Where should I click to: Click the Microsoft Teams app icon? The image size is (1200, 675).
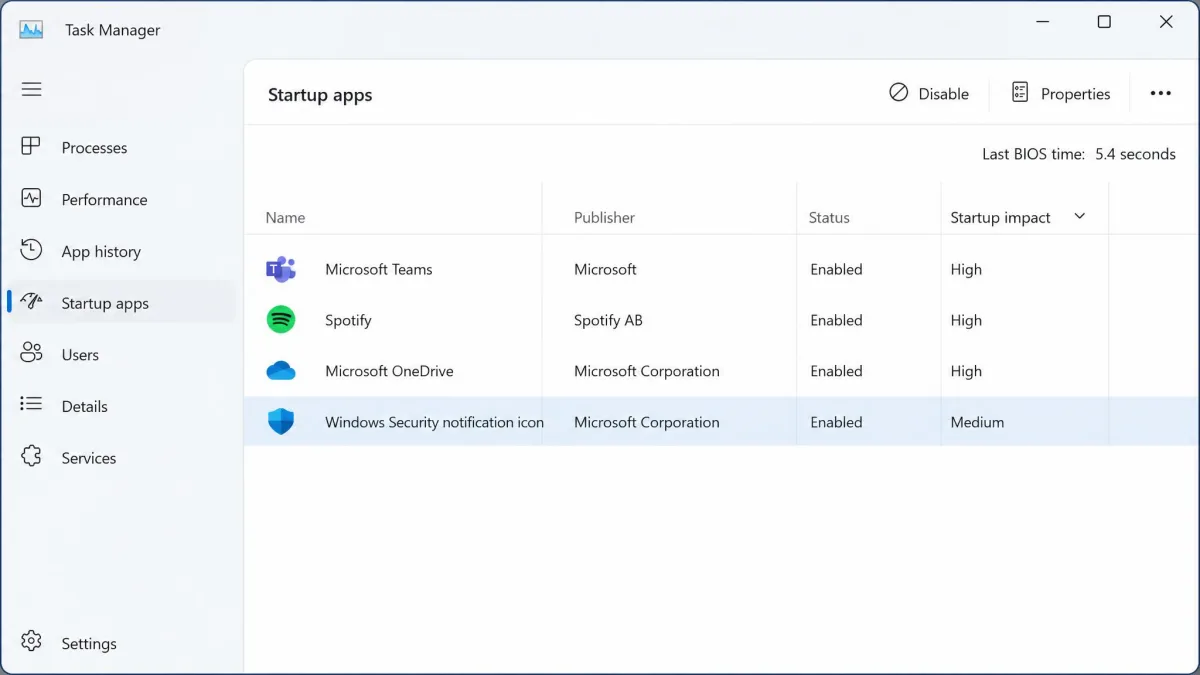281,269
